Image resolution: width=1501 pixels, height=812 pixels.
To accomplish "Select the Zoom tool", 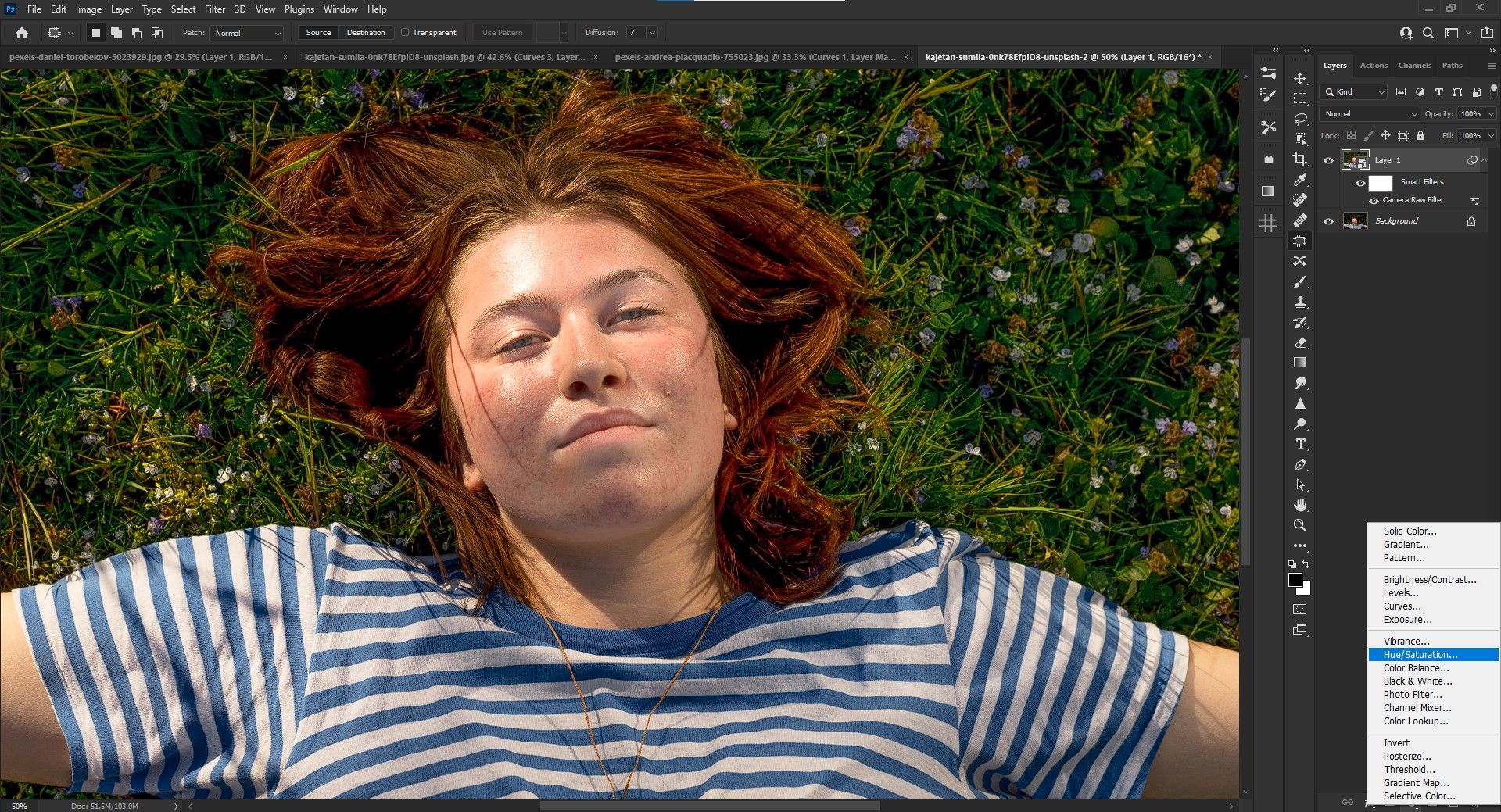I will pos(1300,524).
